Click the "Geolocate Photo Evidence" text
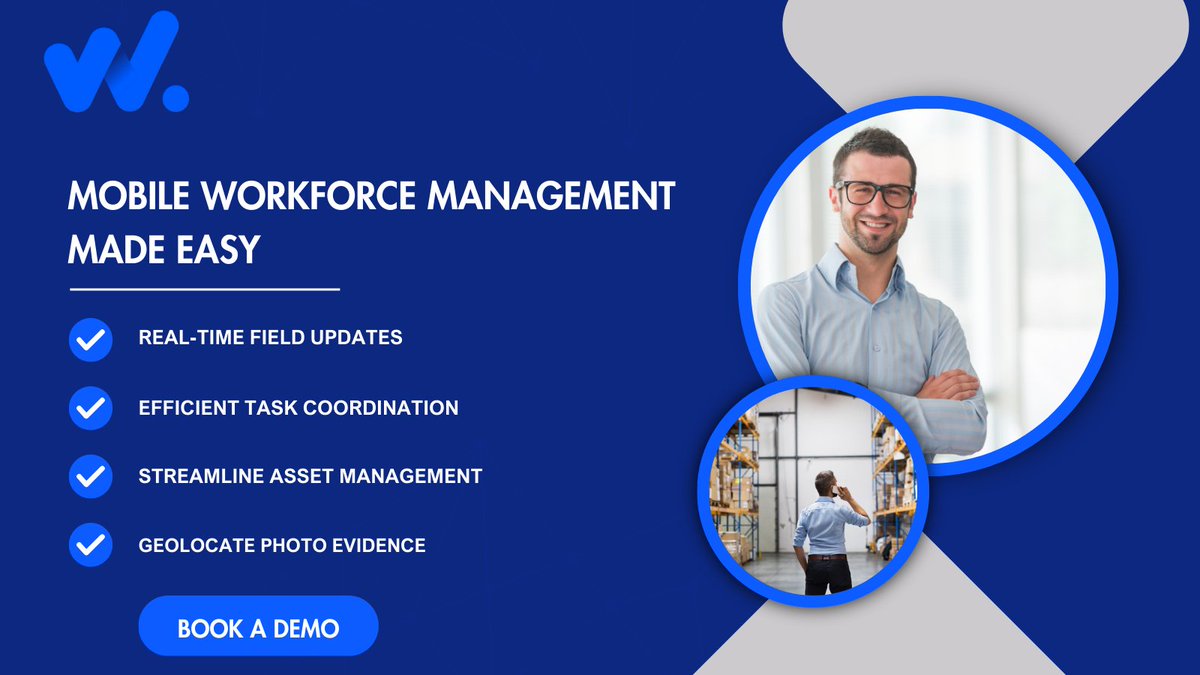Image resolution: width=1200 pixels, height=675 pixels. [282, 545]
